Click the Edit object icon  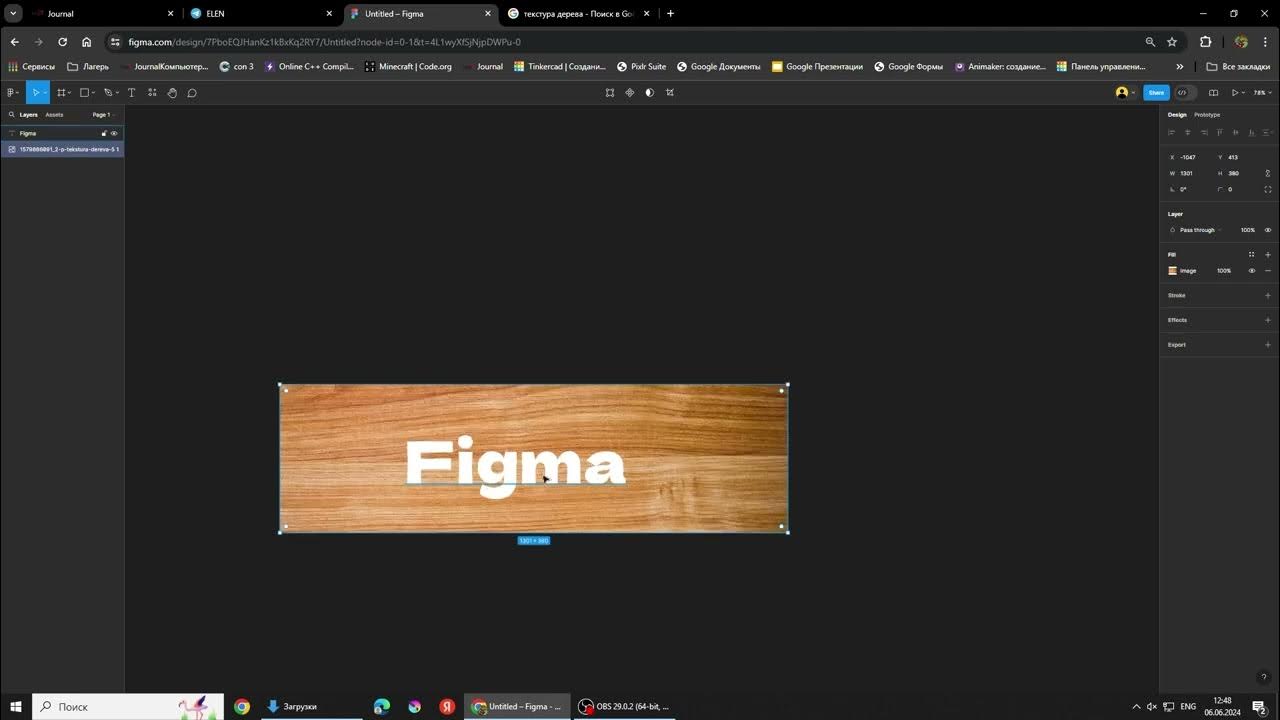[x=610, y=93]
